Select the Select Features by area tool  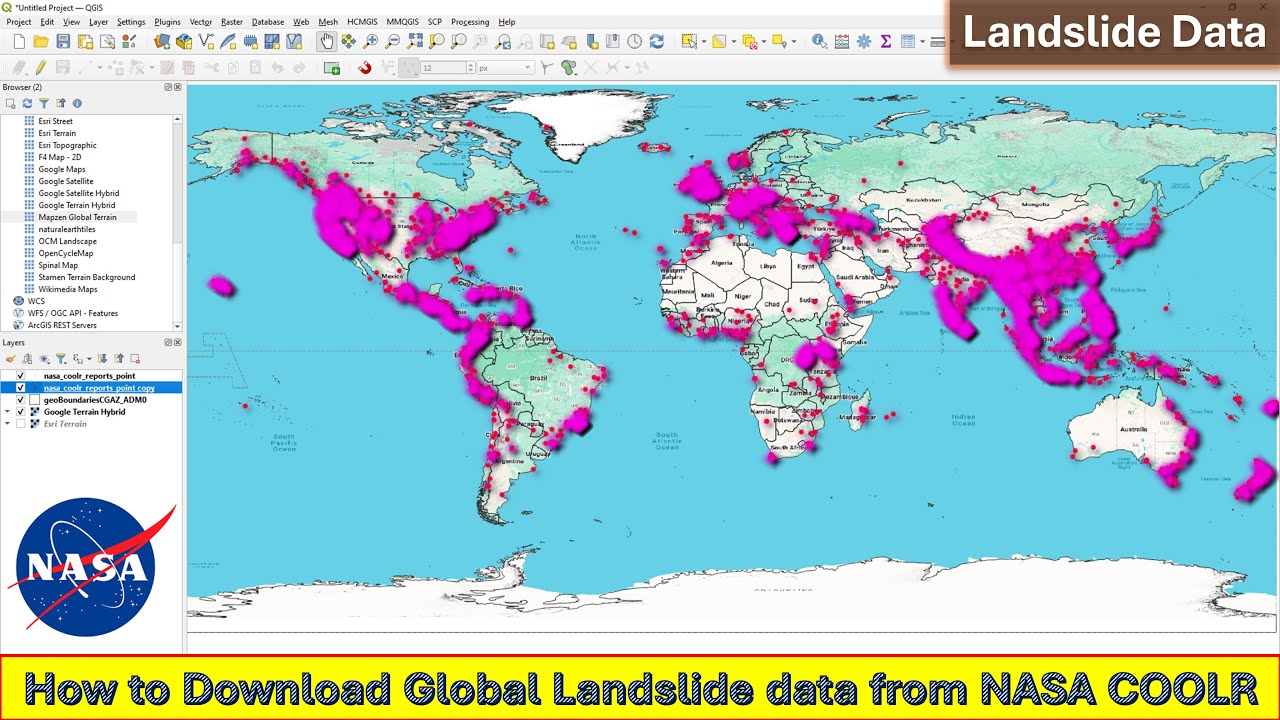(x=689, y=41)
